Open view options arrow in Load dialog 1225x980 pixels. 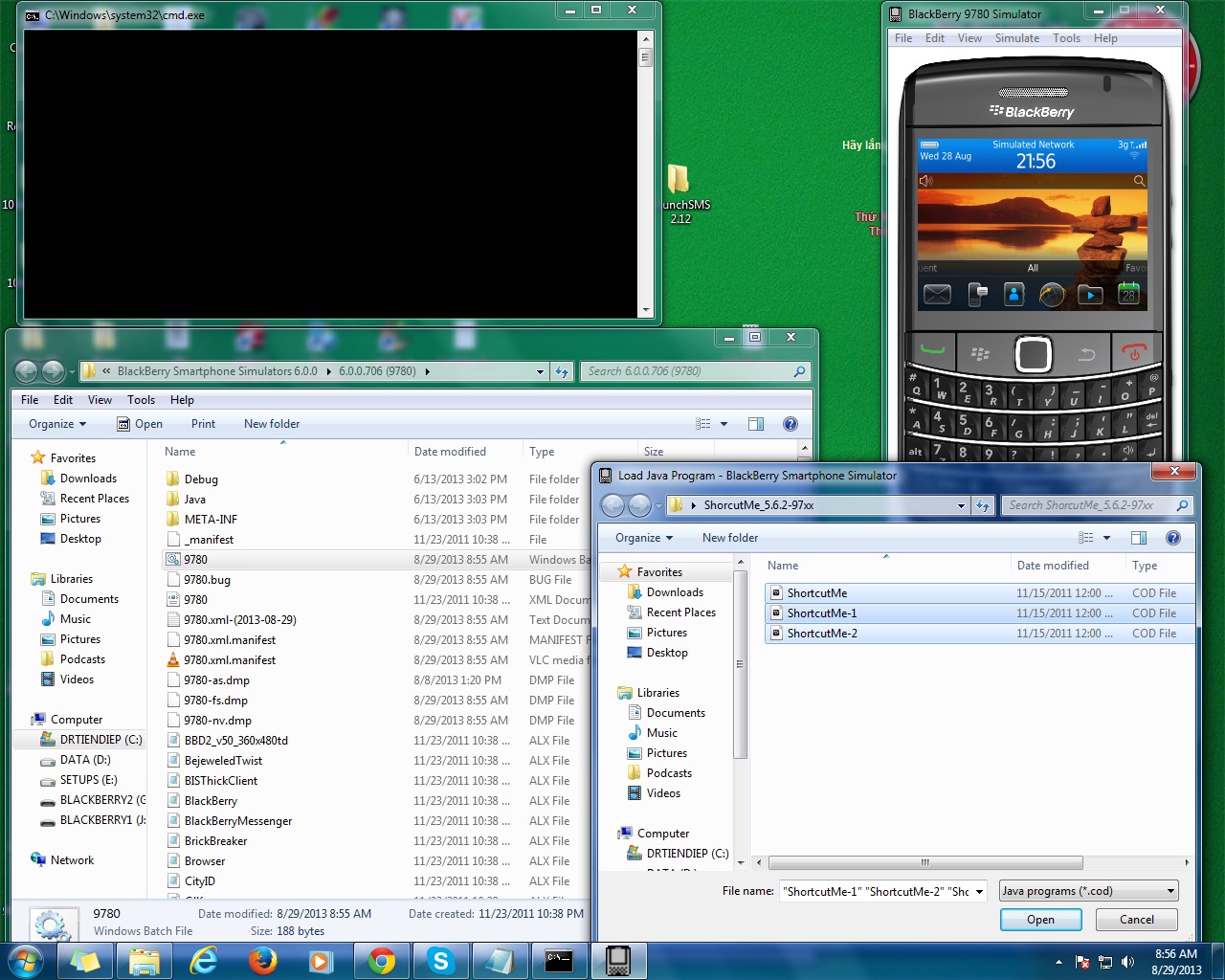(x=1106, y=538)
